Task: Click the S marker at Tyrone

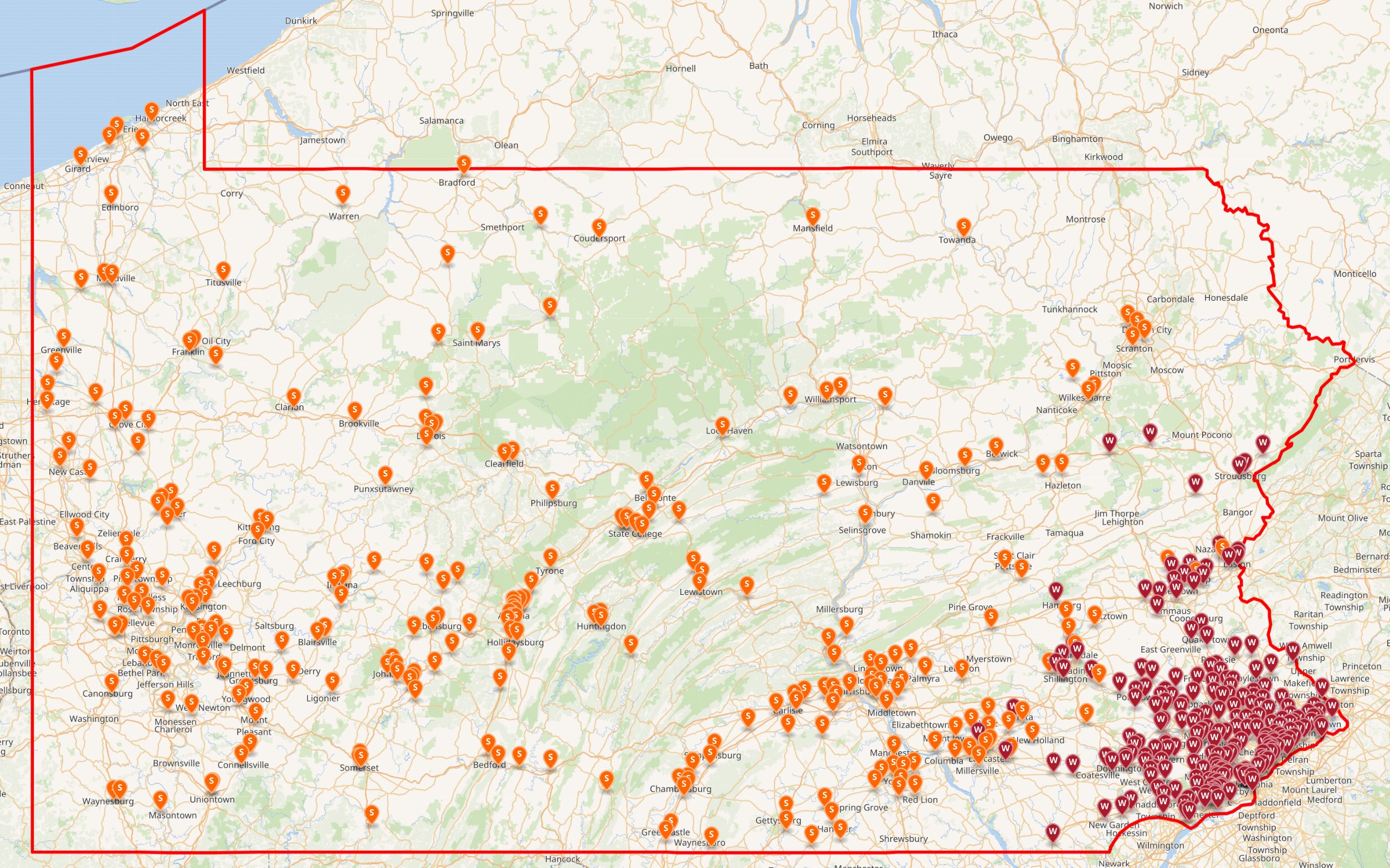Action: [550, 556]
